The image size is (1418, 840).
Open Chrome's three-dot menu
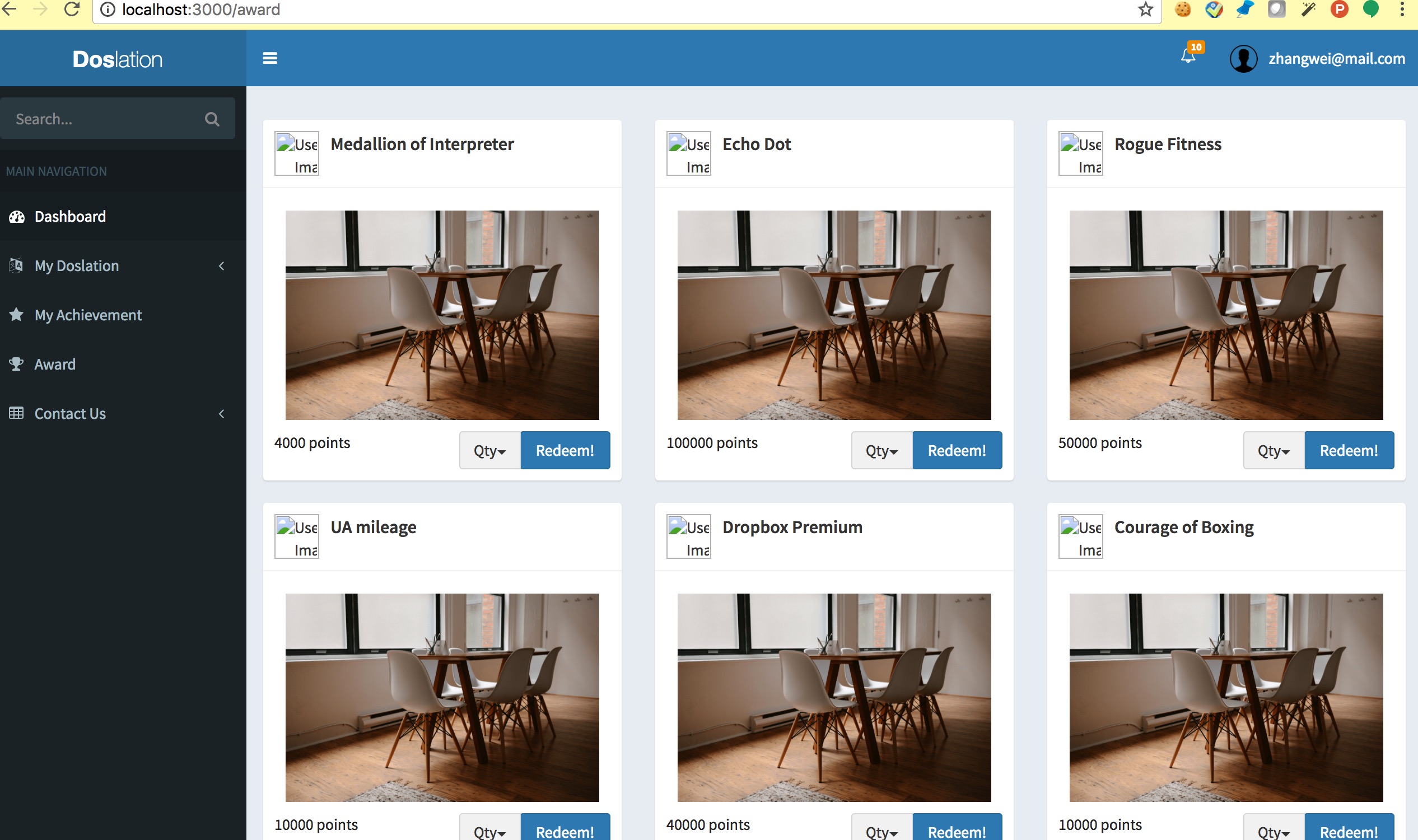(x=1402, y=10)
